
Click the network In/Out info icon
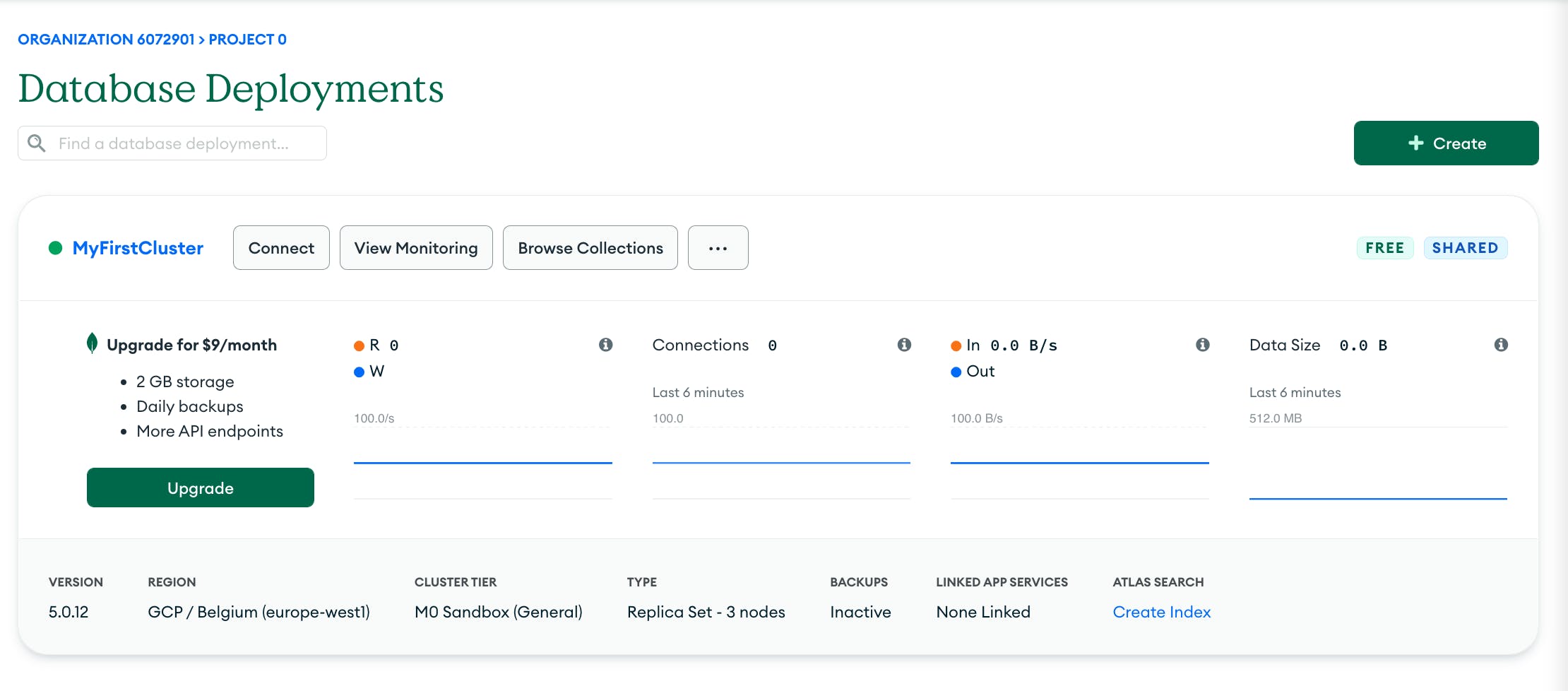pos(1202,345)
